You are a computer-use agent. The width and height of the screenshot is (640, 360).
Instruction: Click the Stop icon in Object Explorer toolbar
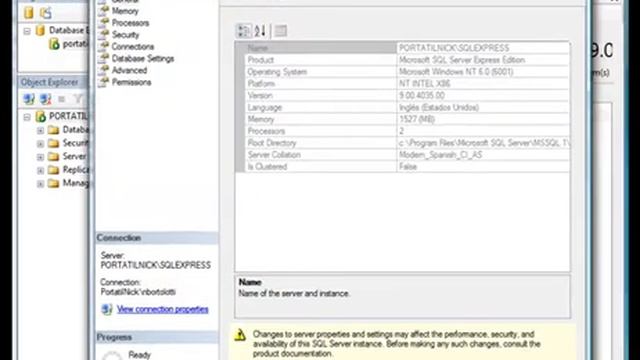[62, 99]
